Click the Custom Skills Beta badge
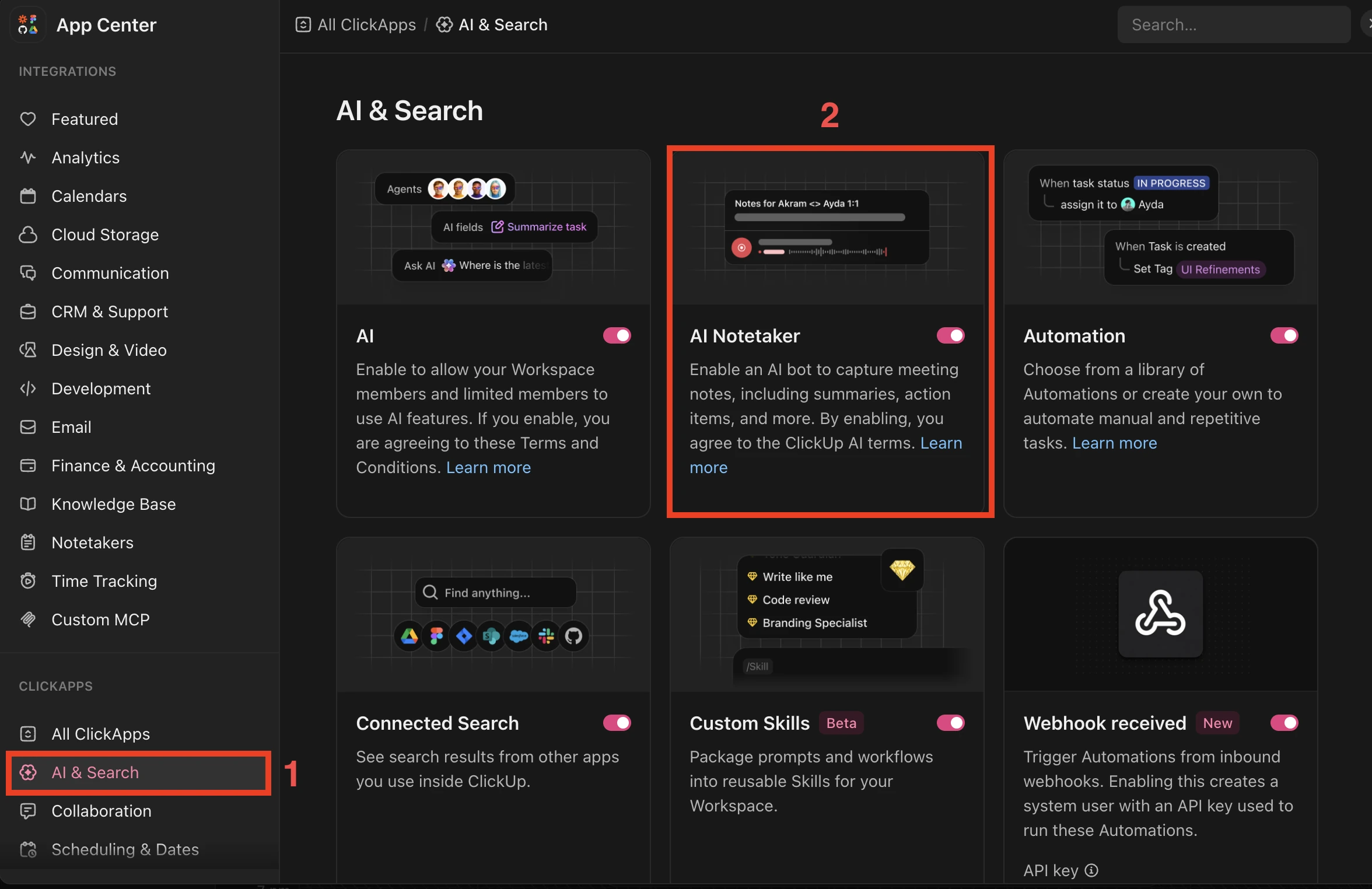The width and height of the screenshot is (1372, 889). click(841, 723)
